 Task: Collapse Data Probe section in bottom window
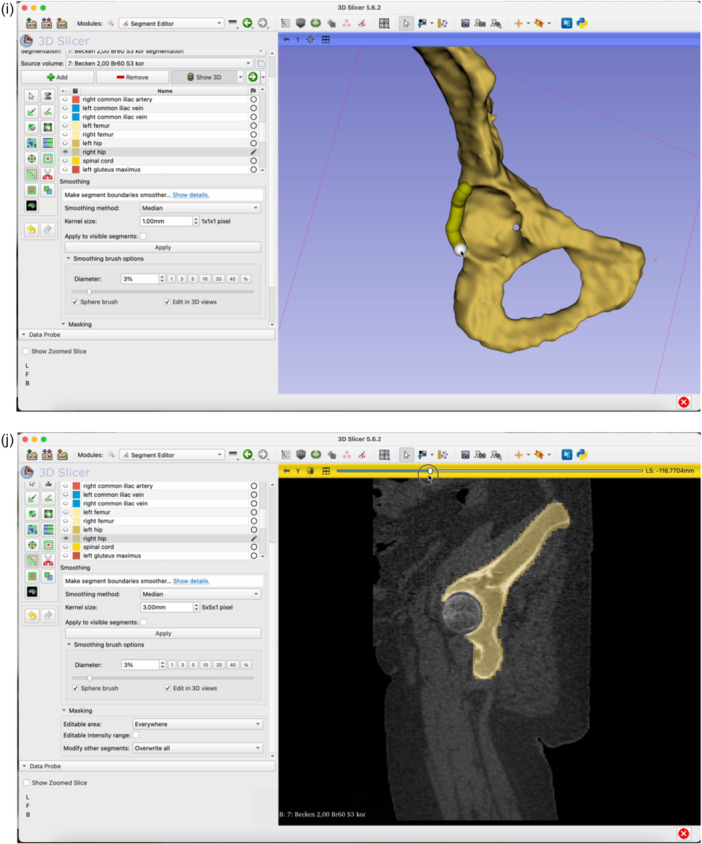click(24, 766)
